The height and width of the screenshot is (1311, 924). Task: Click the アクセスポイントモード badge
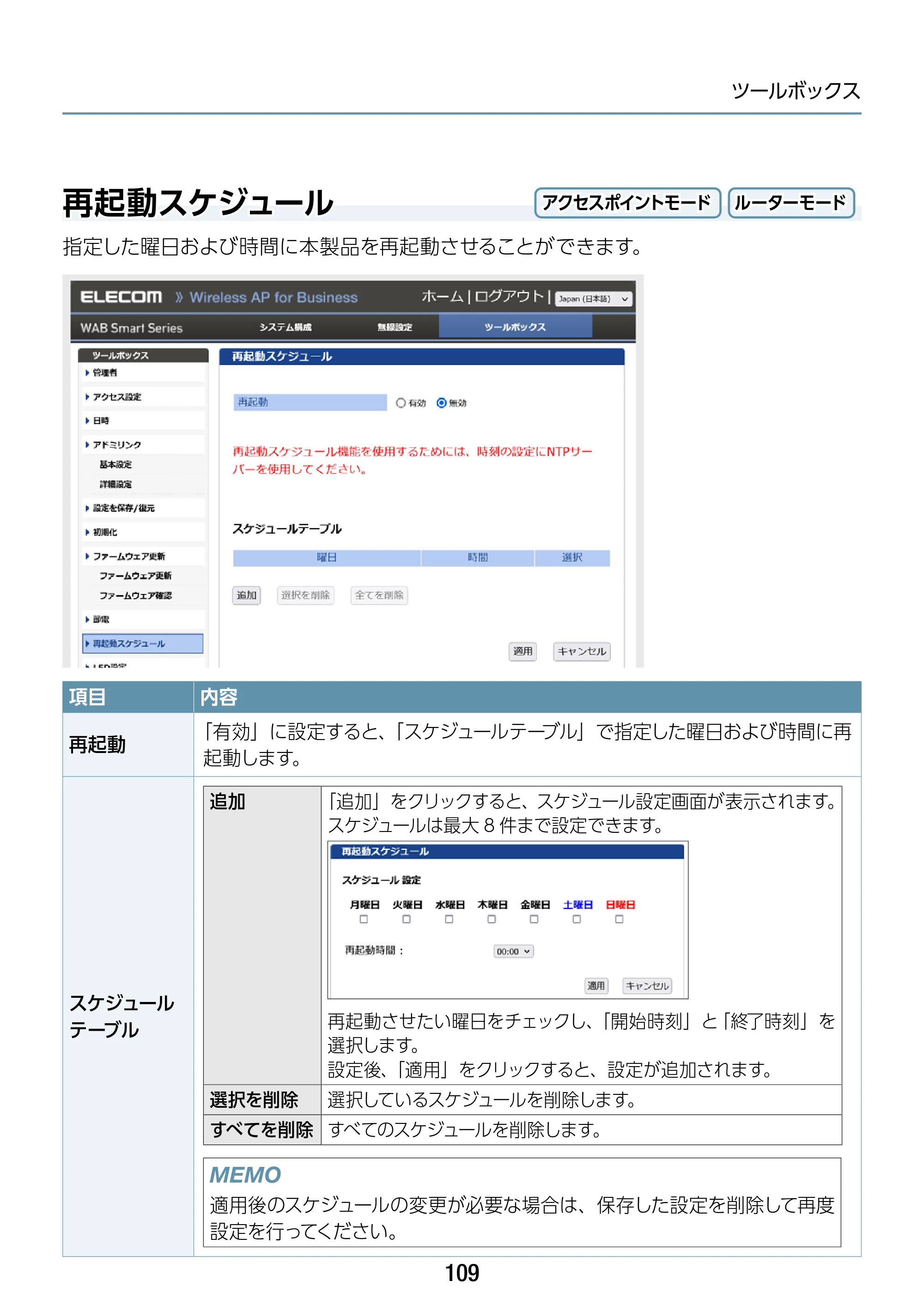pos(627,203)
